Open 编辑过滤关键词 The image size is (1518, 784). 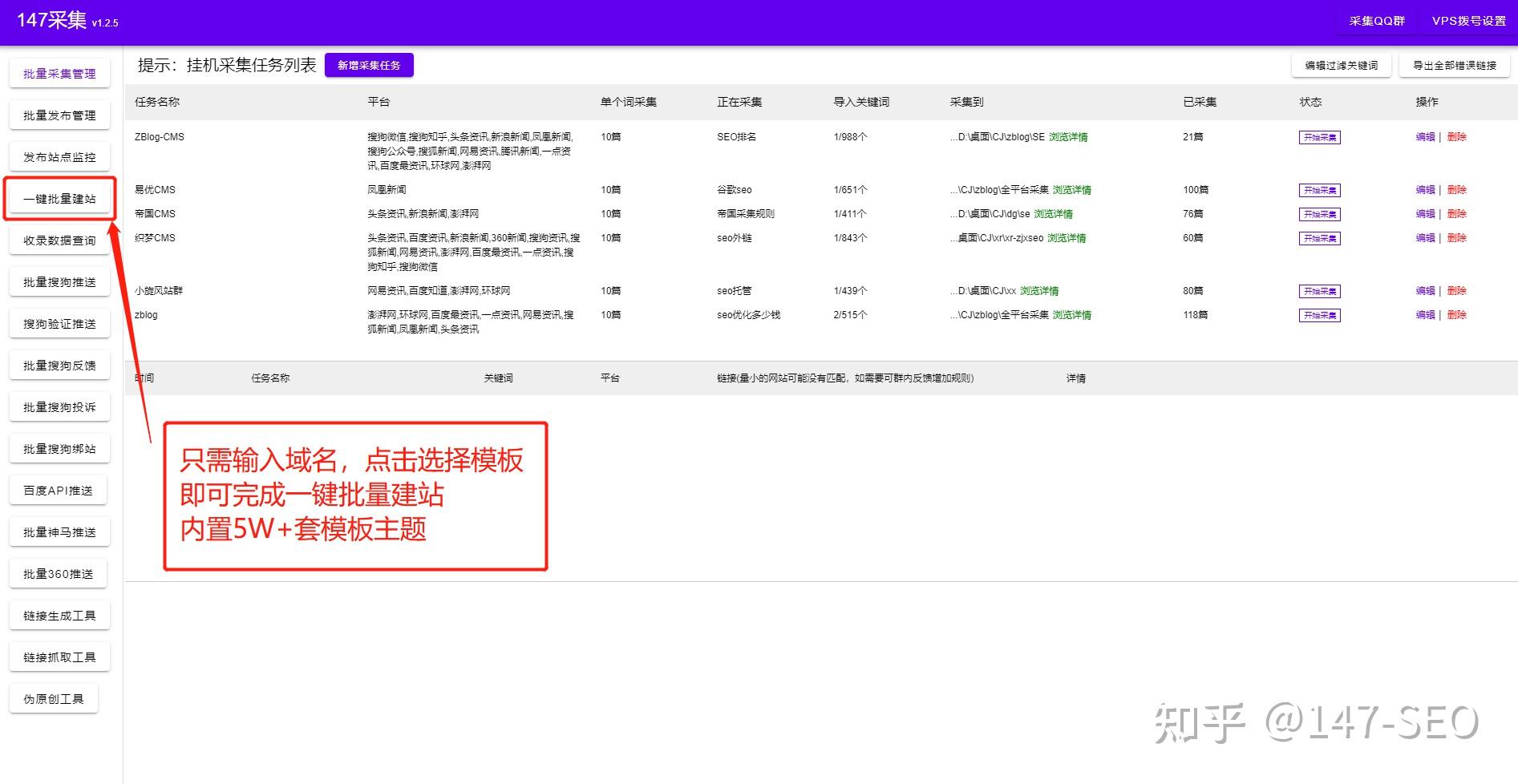click(x=1340, y=65)
